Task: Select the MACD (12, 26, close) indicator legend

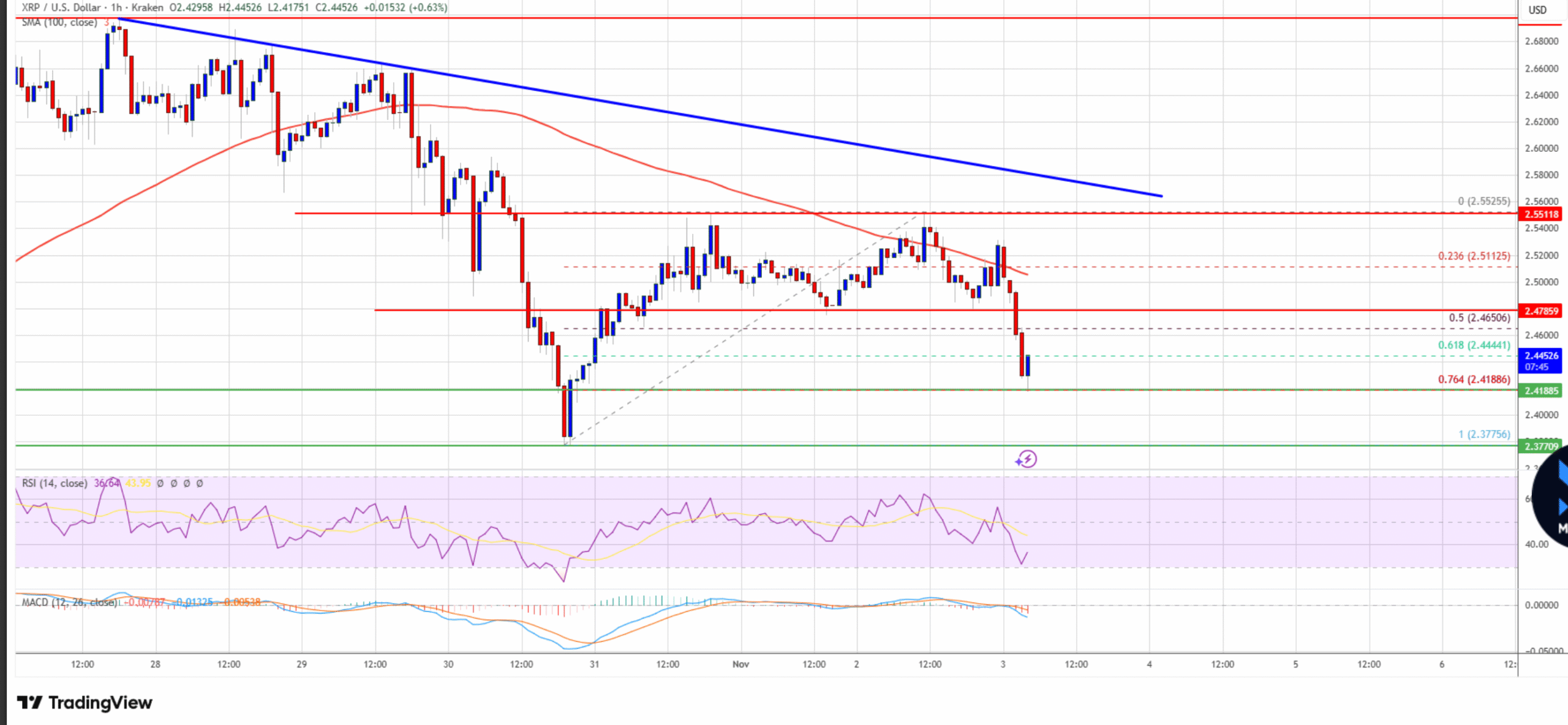Action: [69, 602]
